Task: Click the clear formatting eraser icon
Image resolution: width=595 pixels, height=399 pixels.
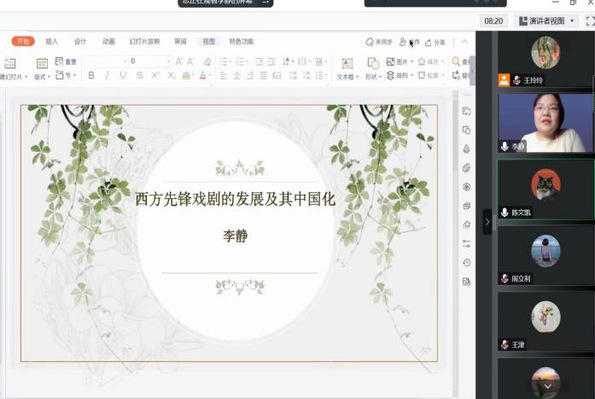Action: point(207,61)
